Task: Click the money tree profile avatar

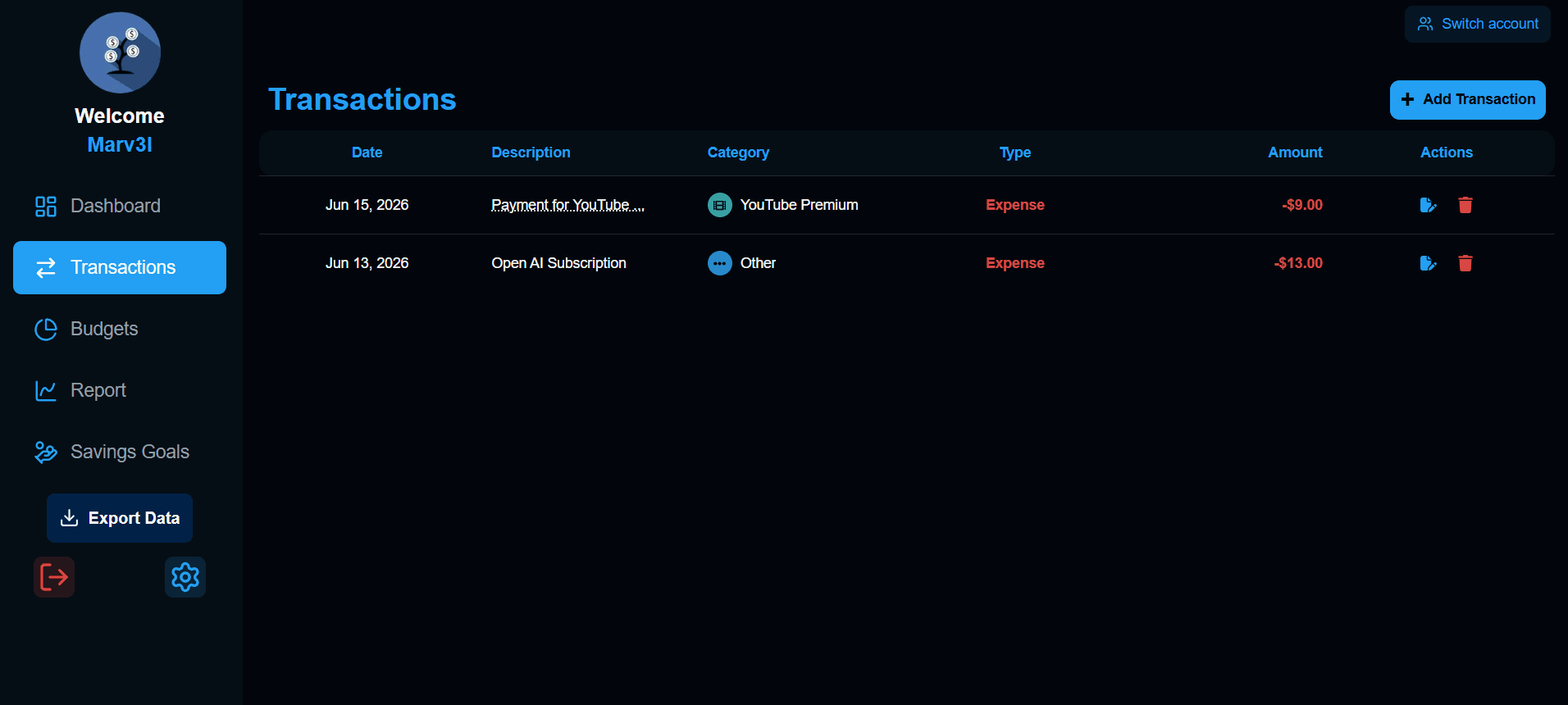Action: (x=120, y=52)
